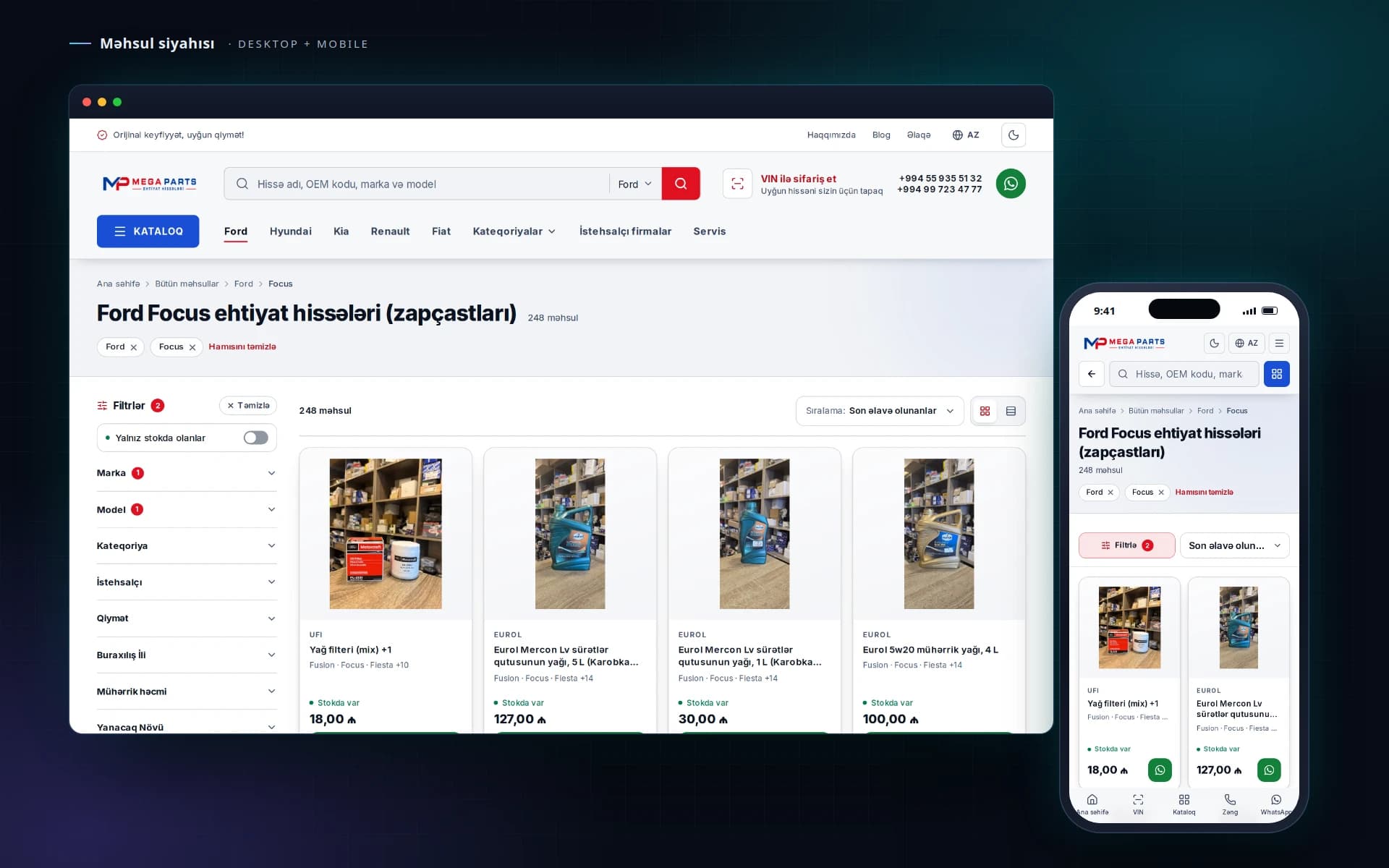The height and width of the screenshot is (868, 1389).
Task: Tap the mobile Filtrlə button
Action: click(x=1126, y=545)
